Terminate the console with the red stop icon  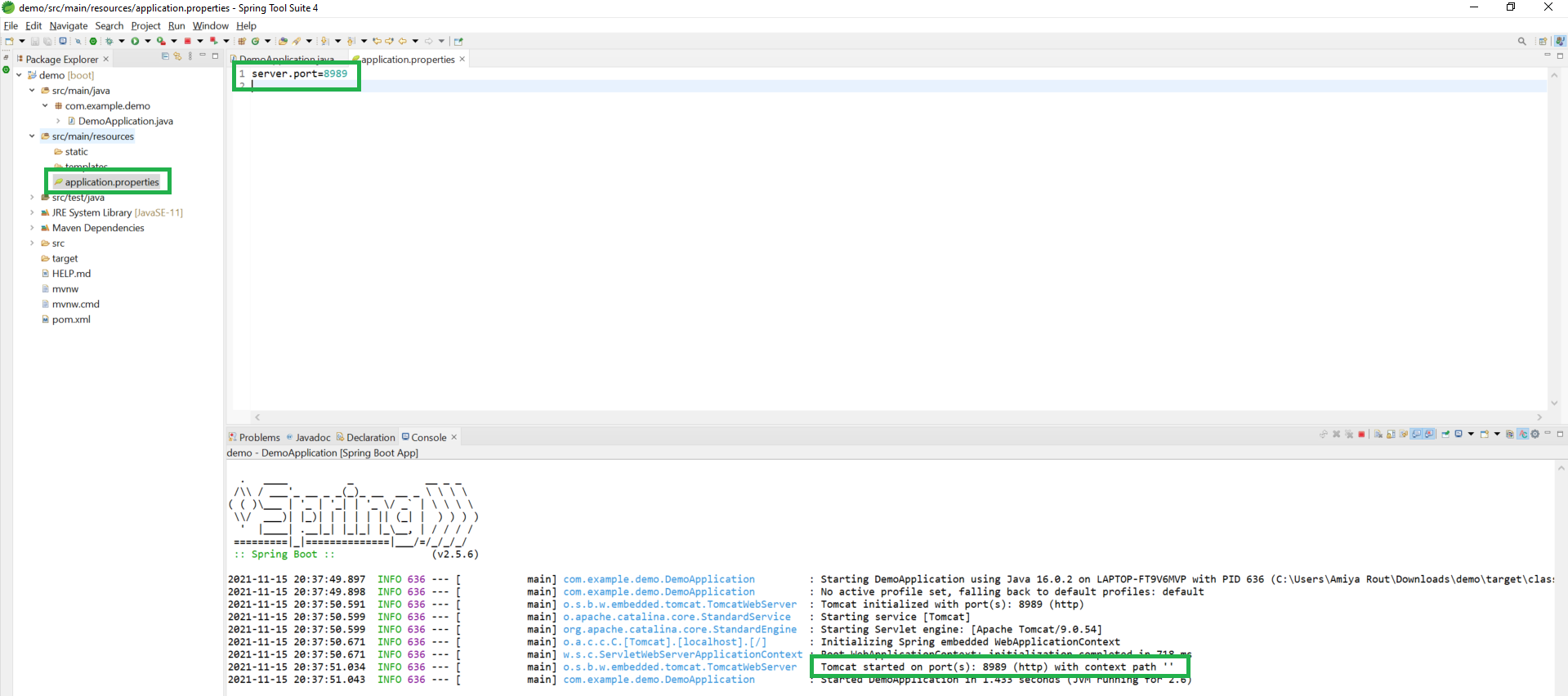[1361, 435]
